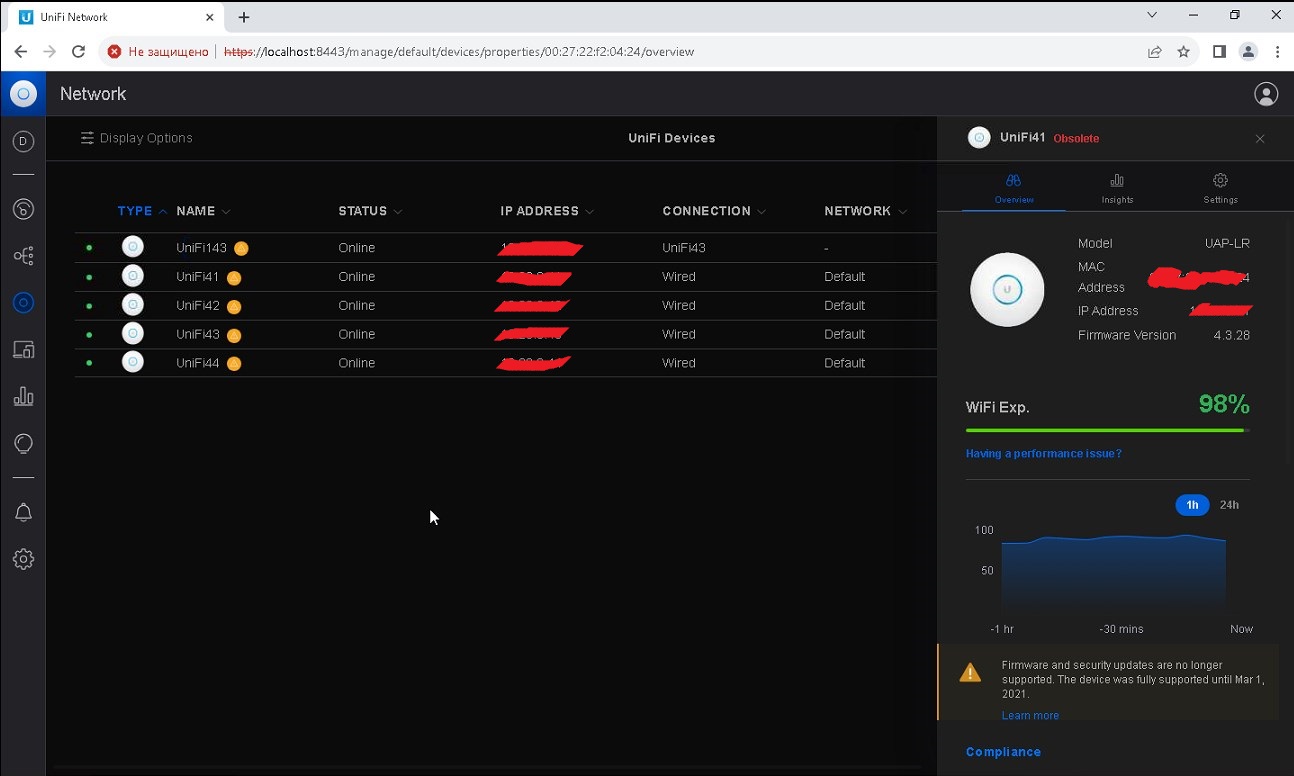Click the UniFi44 device type icon
The height and width of the screenshot is (776, 1294).
click(x=132, y=363)
